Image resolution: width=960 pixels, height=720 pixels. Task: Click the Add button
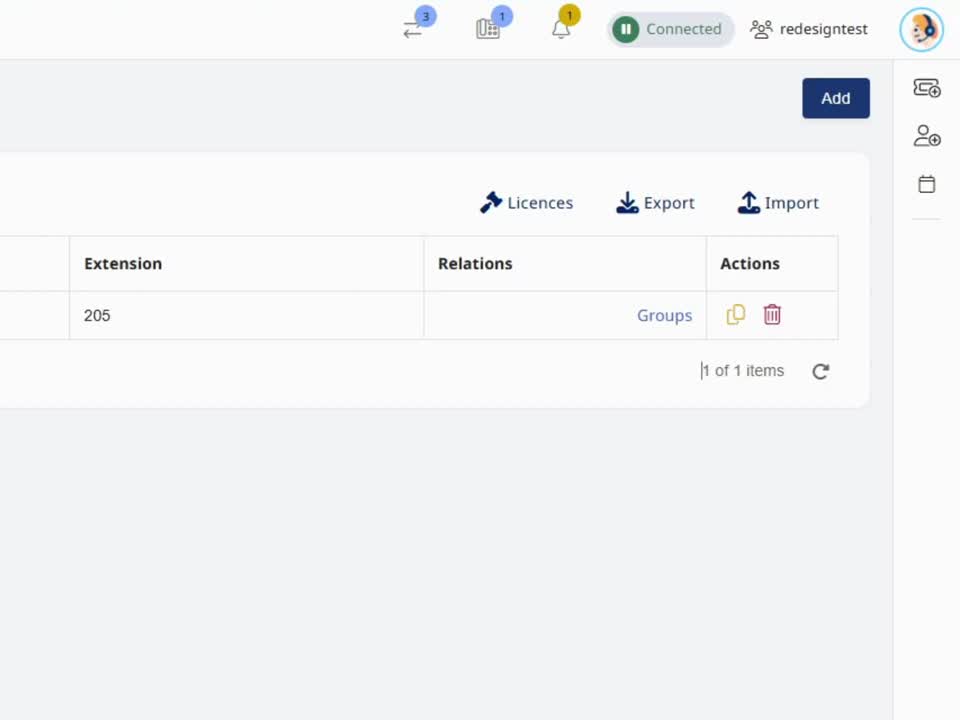point(836,98)
